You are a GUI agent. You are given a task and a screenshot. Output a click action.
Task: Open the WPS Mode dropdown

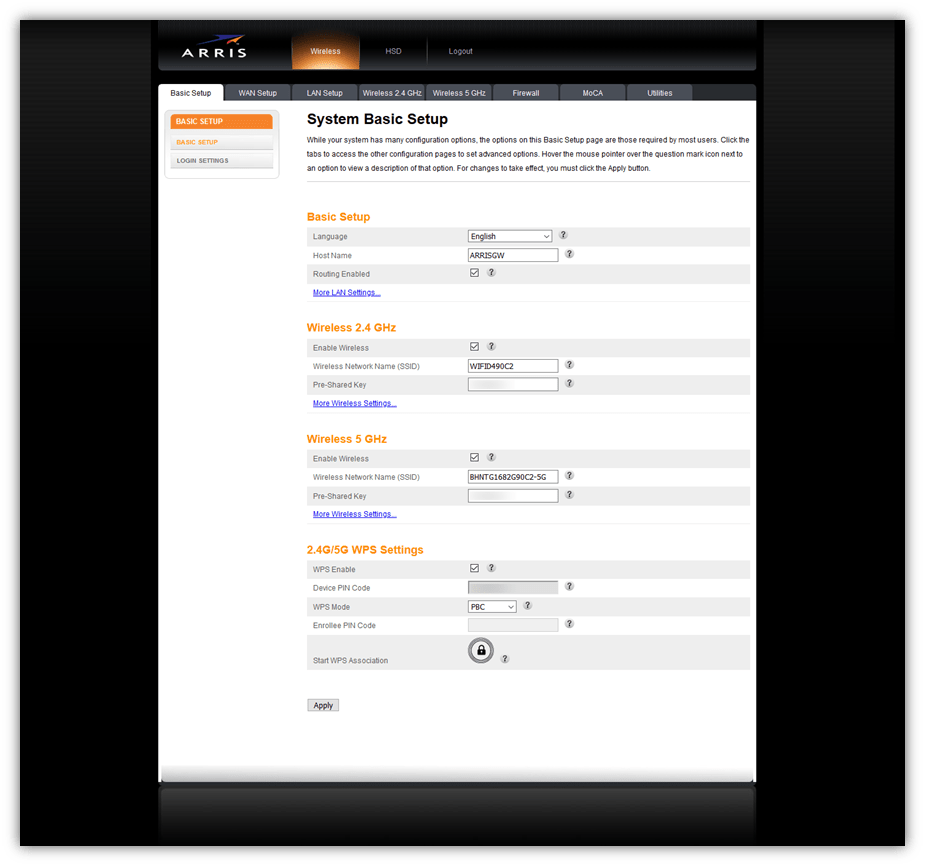point(493,606)
